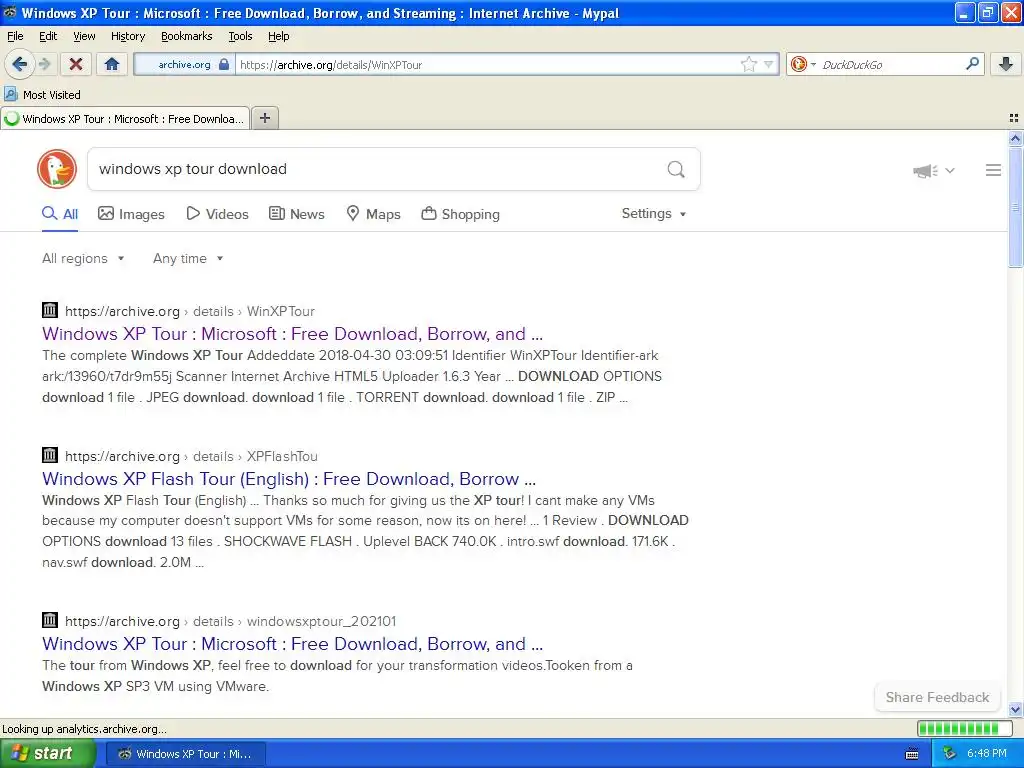
Task: Click the archive.org › details › XPFlashTou URL
Action: tap(191, 456)
